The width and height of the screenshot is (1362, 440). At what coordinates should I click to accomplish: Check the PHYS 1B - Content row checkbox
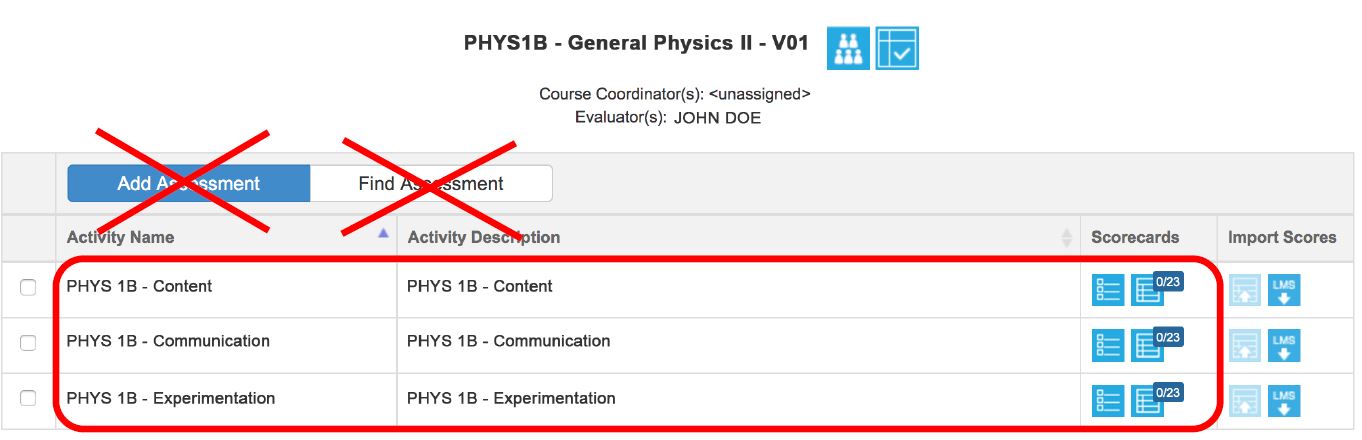point(28,287)
